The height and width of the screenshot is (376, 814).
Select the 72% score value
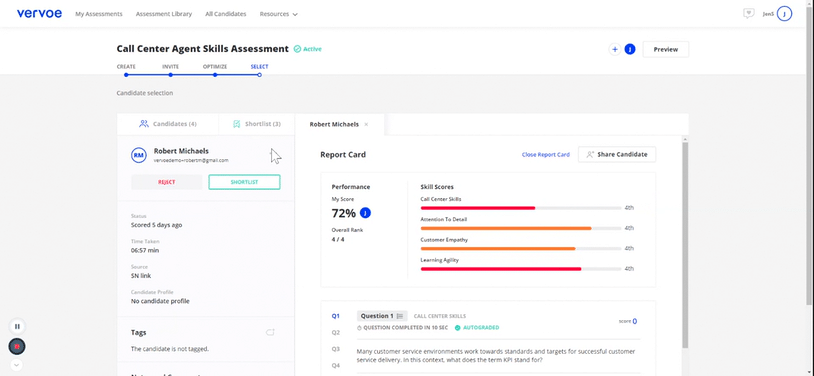click(x=343, y=213)
